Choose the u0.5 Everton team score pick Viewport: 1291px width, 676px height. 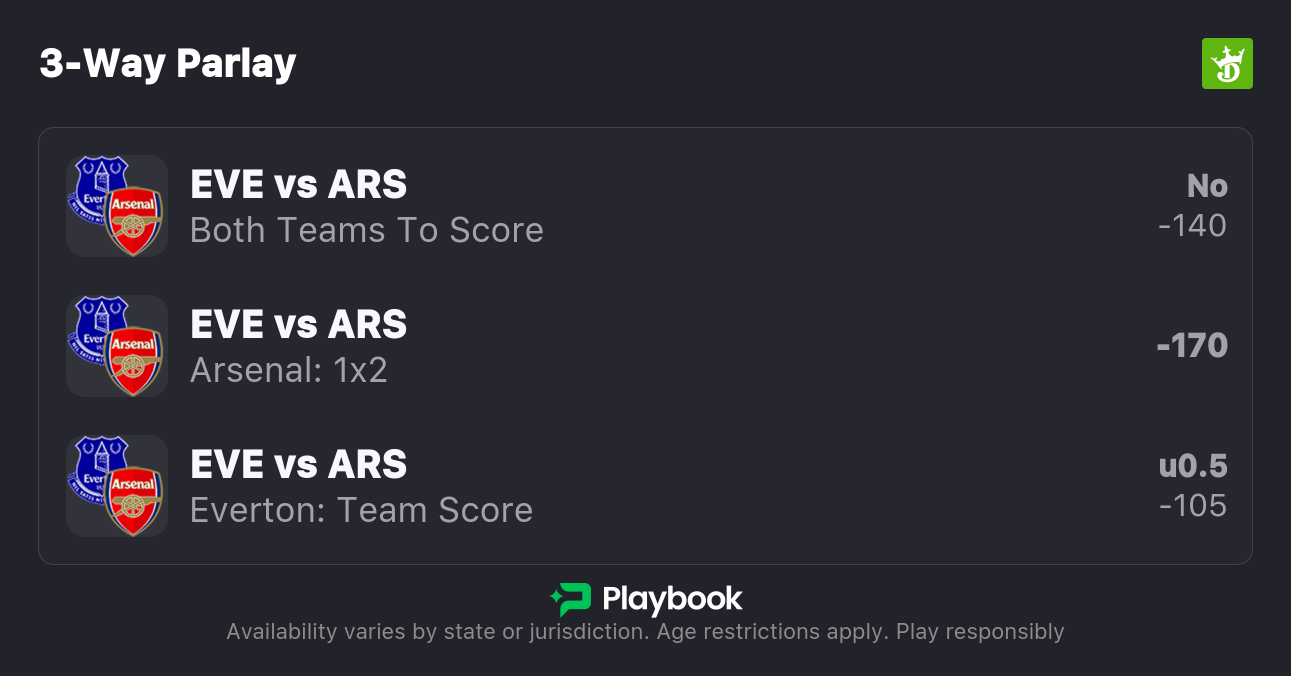1192,466
